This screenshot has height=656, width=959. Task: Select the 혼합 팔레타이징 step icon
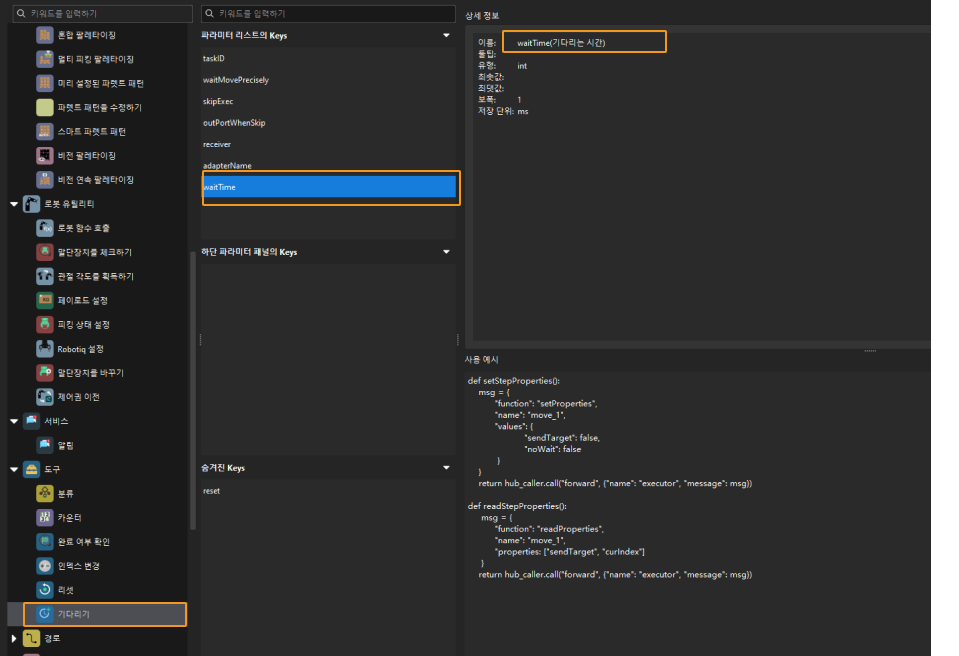pyautogui.click(x=44, y=35)
